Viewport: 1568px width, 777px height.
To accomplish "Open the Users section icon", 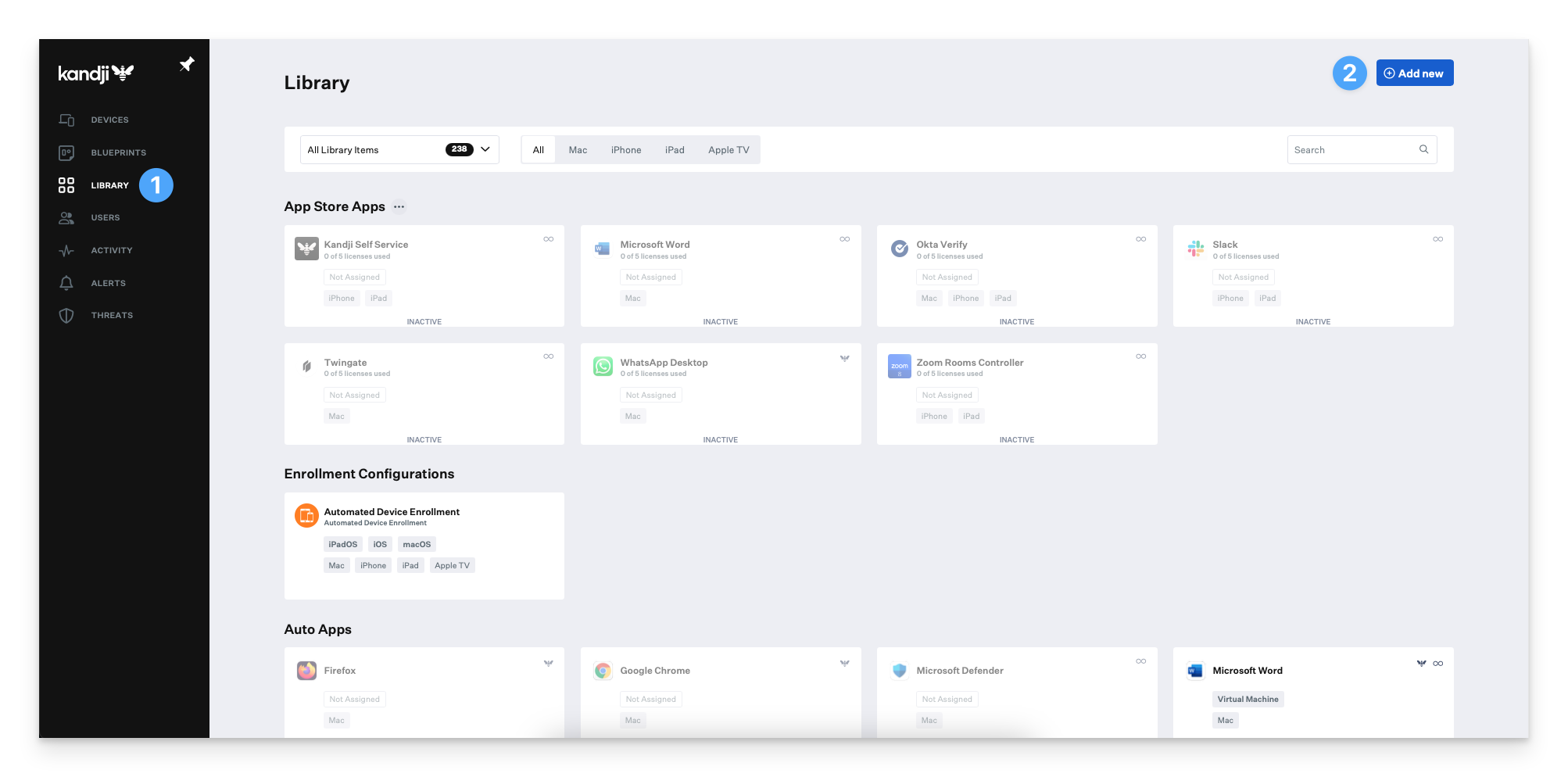I will (x=66, y=218).
